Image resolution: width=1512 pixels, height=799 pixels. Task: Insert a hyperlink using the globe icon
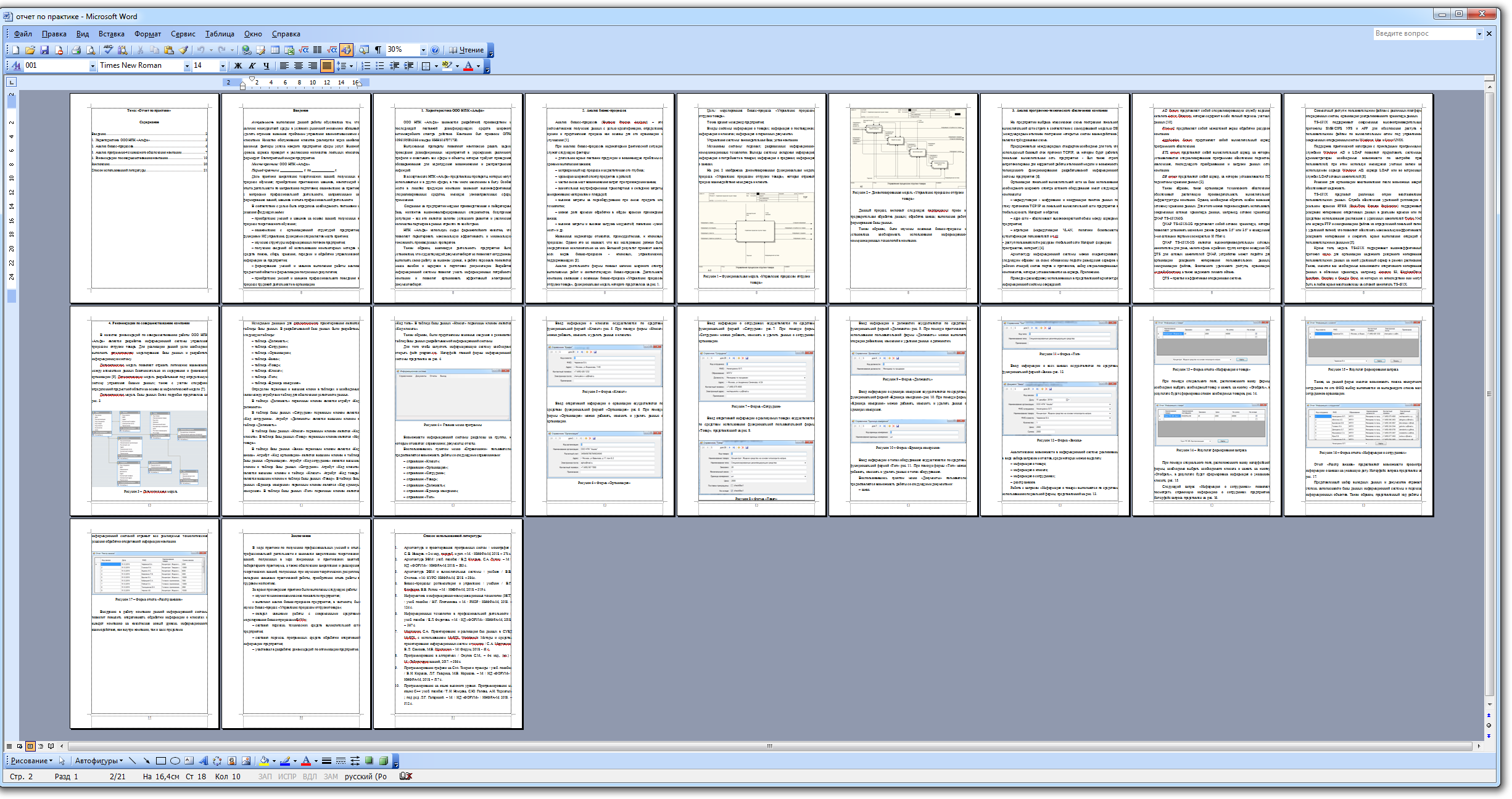(246, 50)
